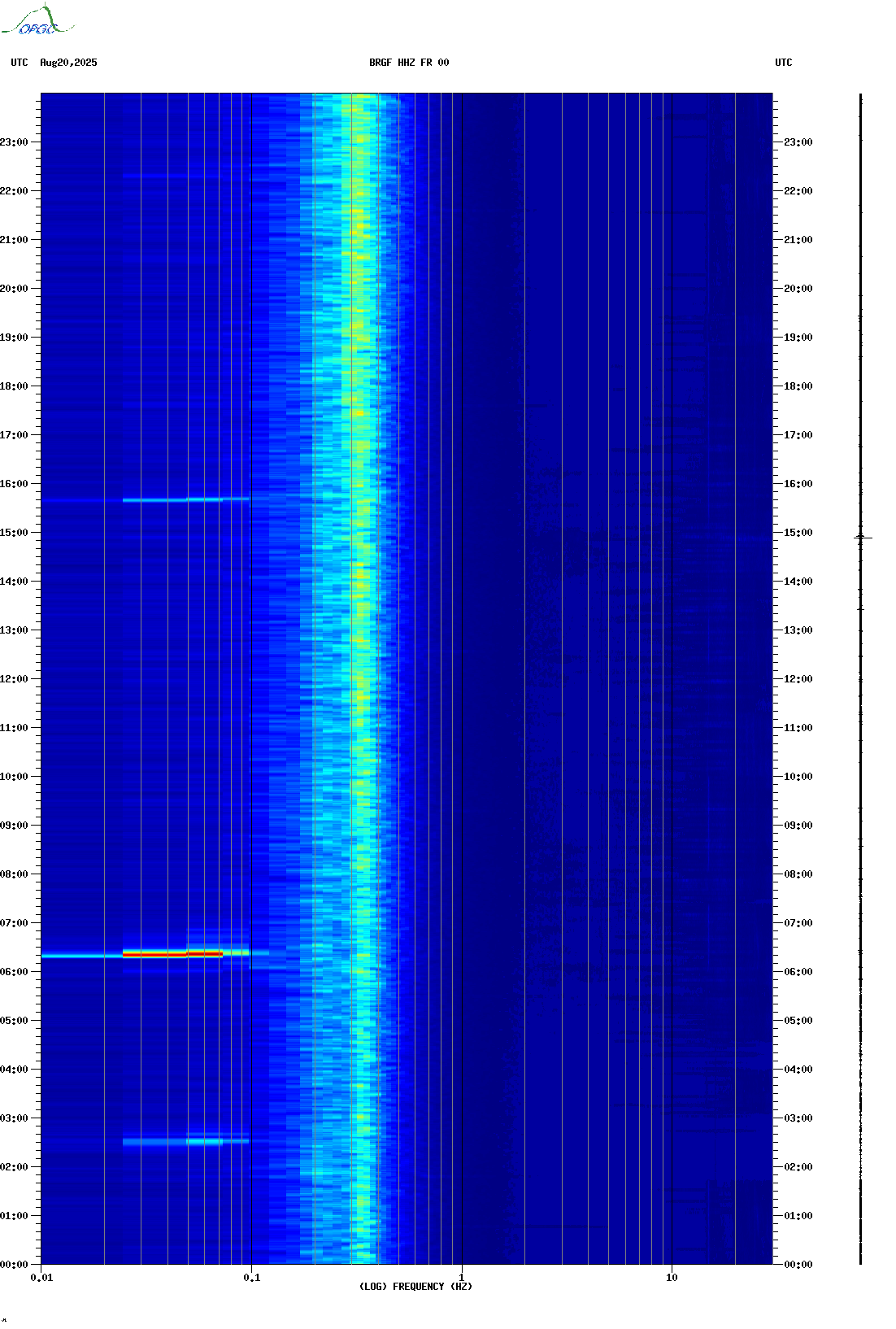Click the right-axis 16:00 time label
This screenshot has width=896, height=1329.
click(798, 484)
